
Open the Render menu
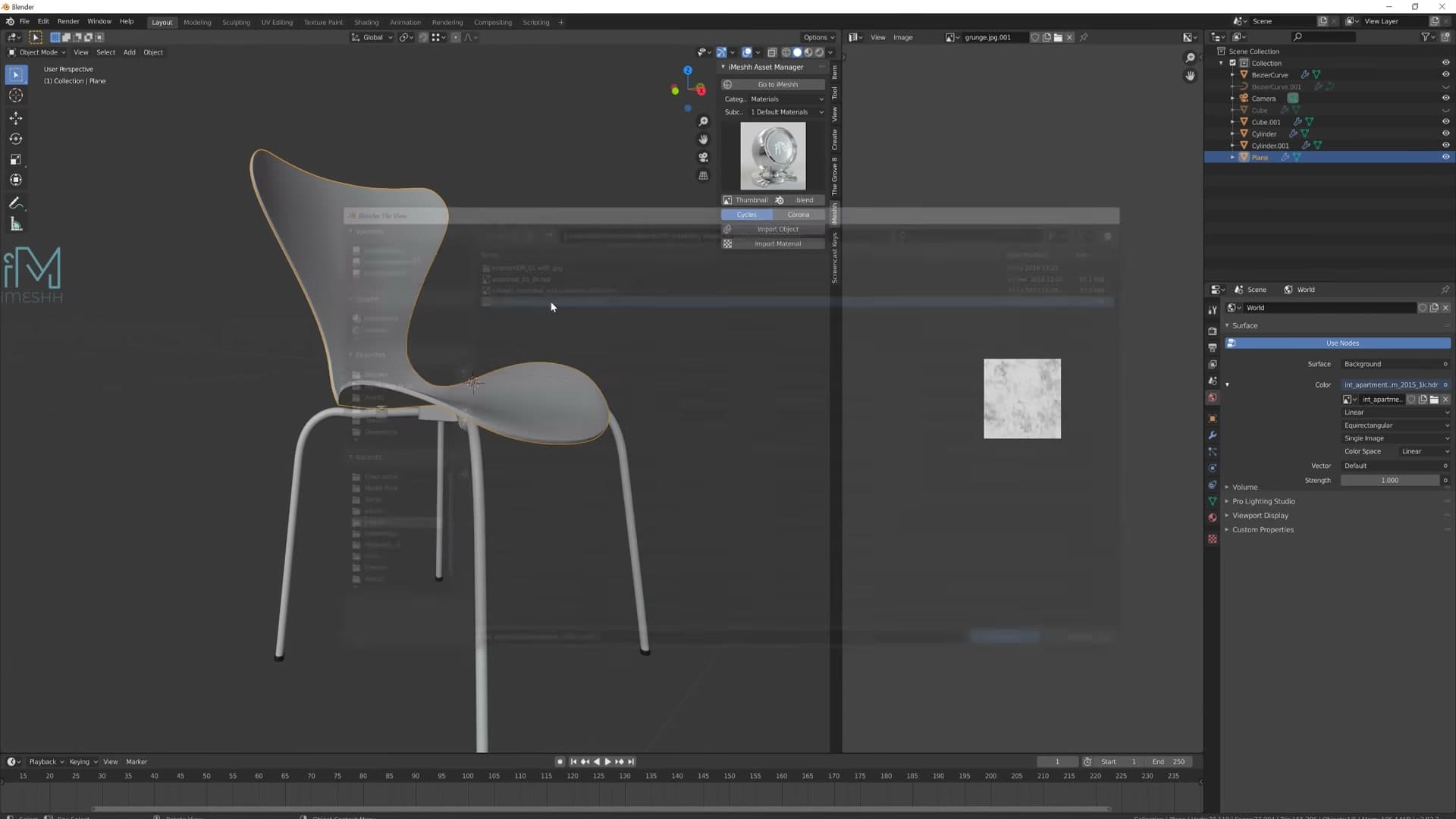click(68, 21)
